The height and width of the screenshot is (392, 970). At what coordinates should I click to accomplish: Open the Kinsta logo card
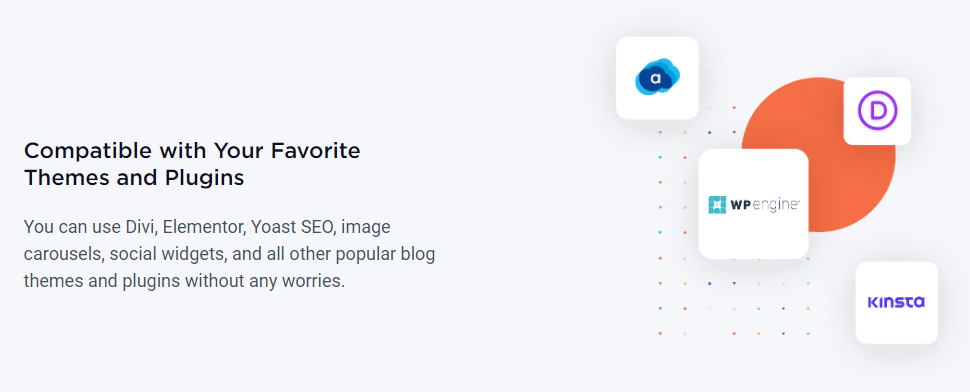(896, 302)
